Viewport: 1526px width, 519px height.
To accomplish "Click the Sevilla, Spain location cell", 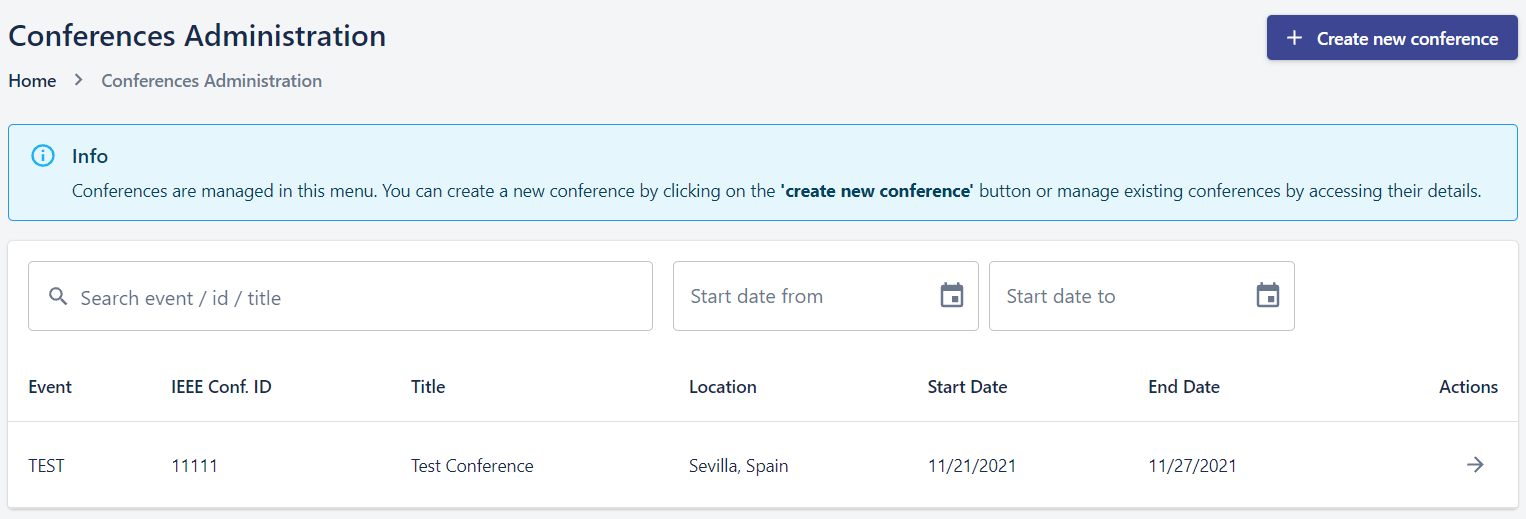I will tap(739, 466).
